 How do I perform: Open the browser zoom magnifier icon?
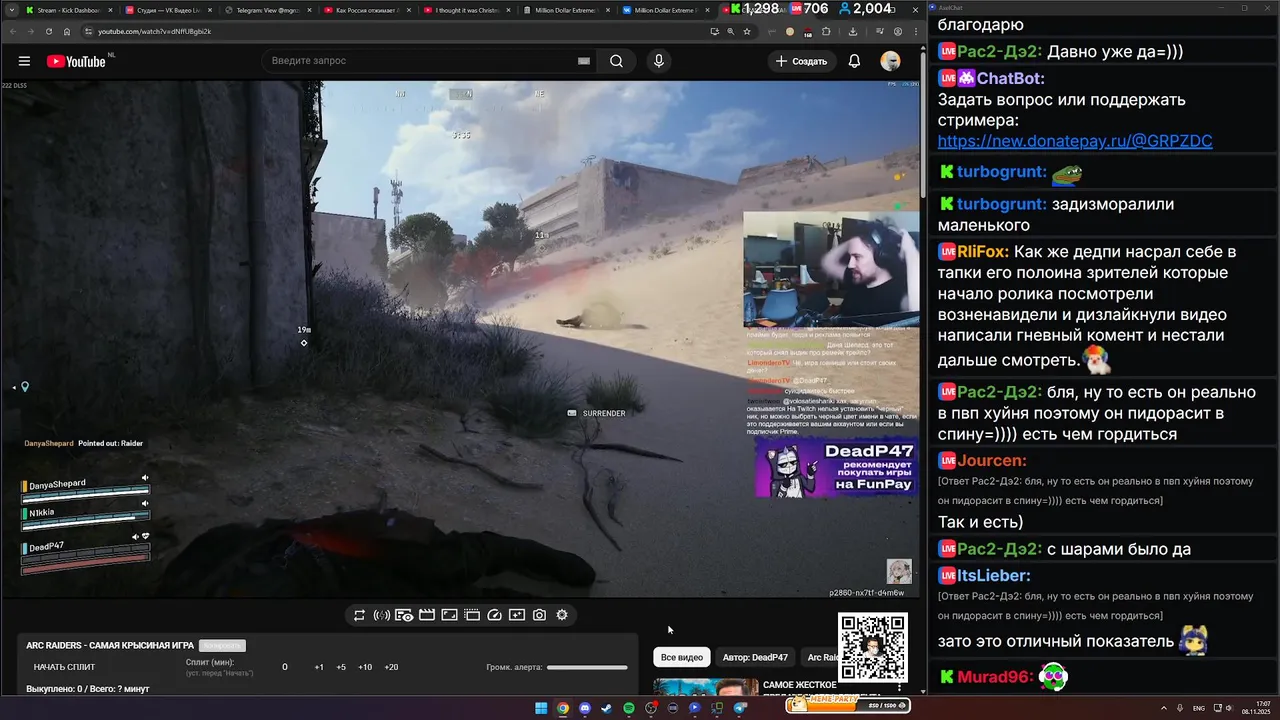pyautogui.click(x=731, y=31)
